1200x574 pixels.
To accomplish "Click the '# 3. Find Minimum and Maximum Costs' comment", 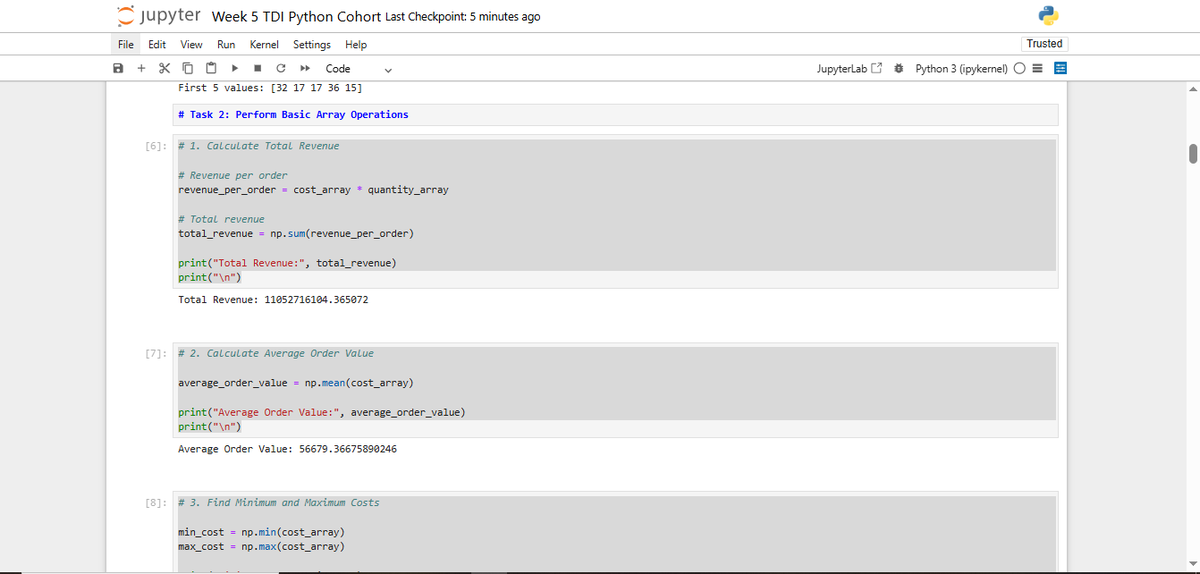I will [279, 503].
